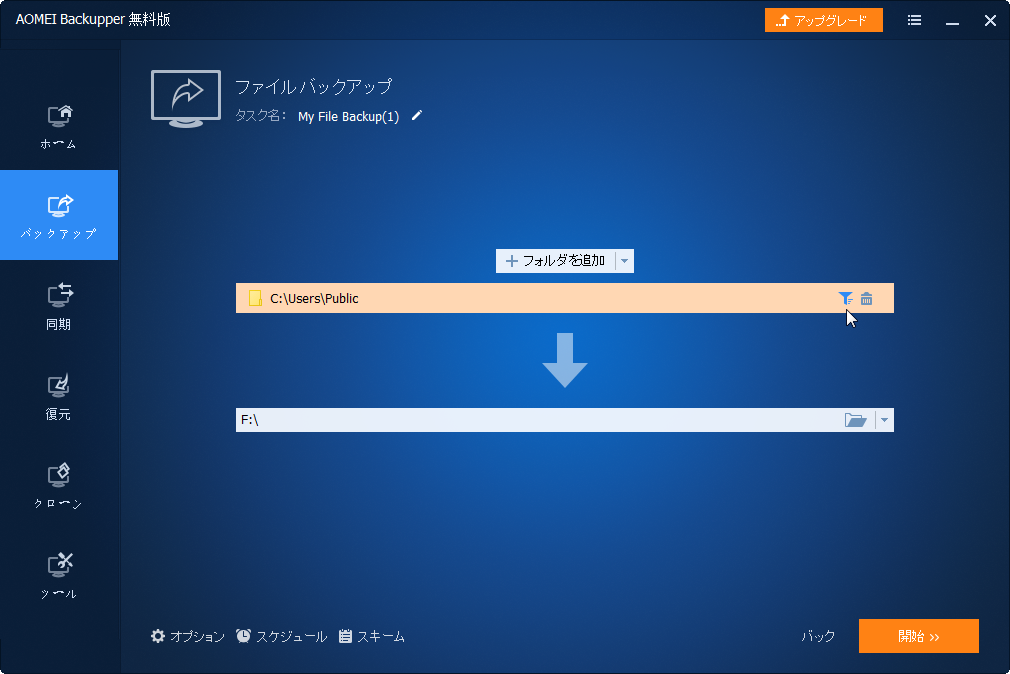Open filter settings for C:\Users\Public
Screen dimensions: 1010x674
(845, 298)
